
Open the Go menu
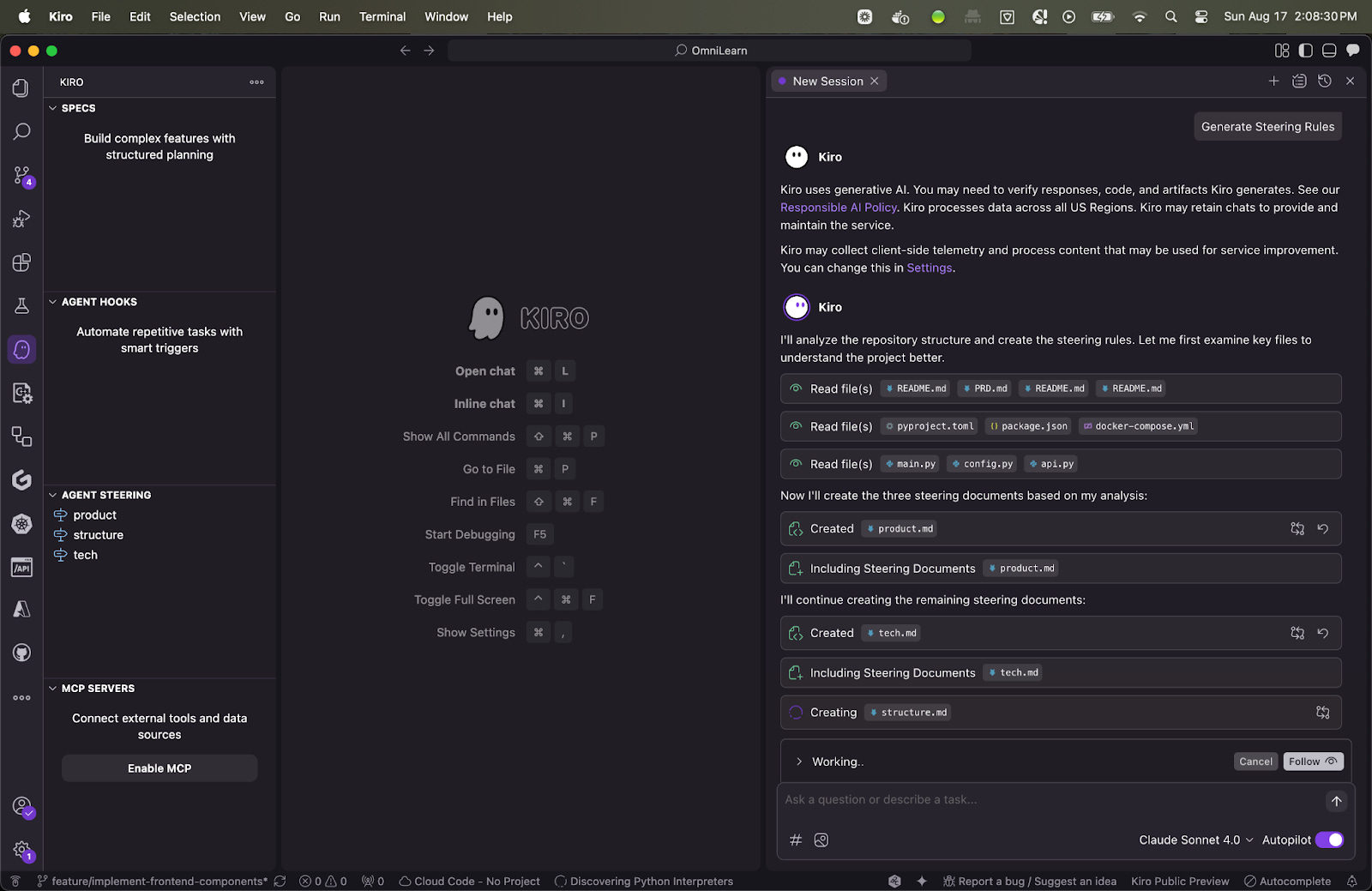292,16
